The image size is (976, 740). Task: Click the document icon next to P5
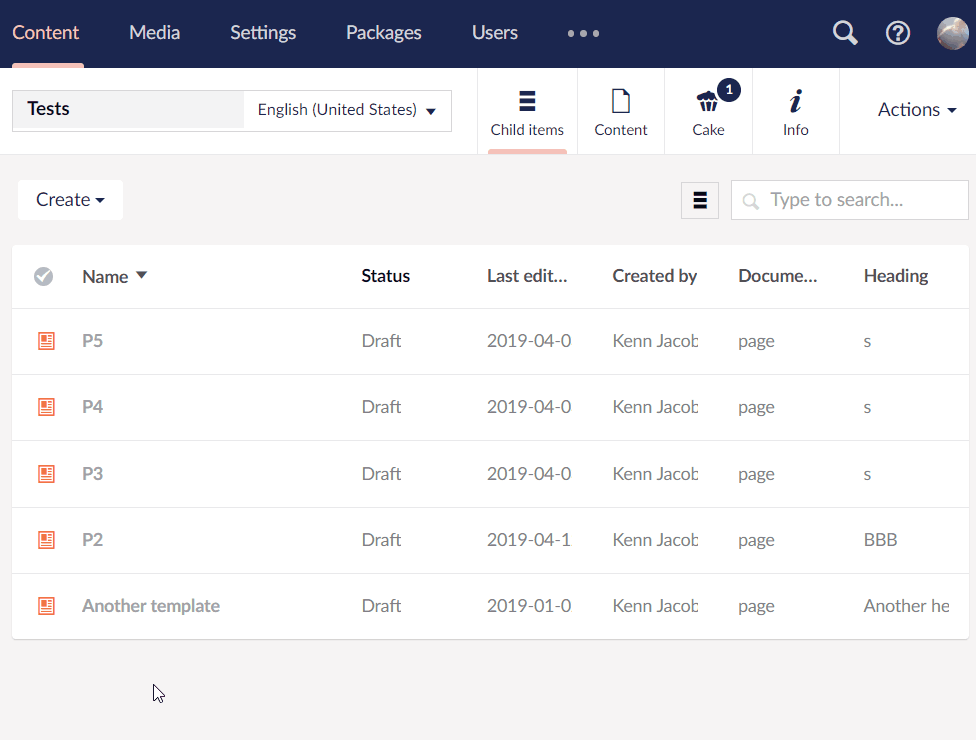45,340
